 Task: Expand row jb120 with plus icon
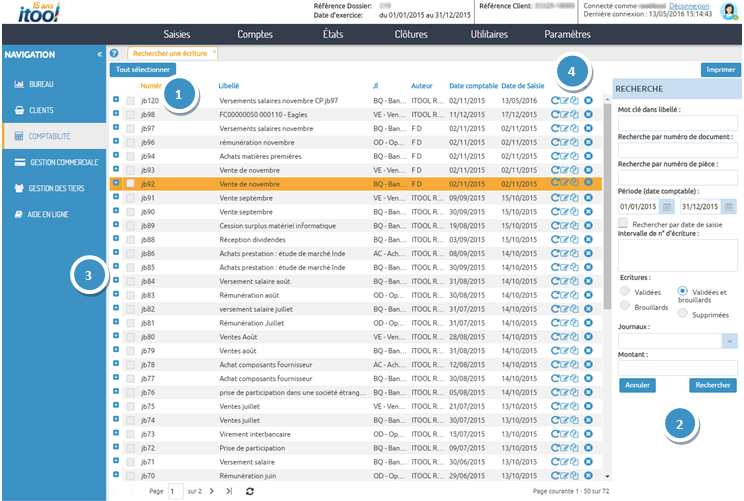(x=116, y=99)
